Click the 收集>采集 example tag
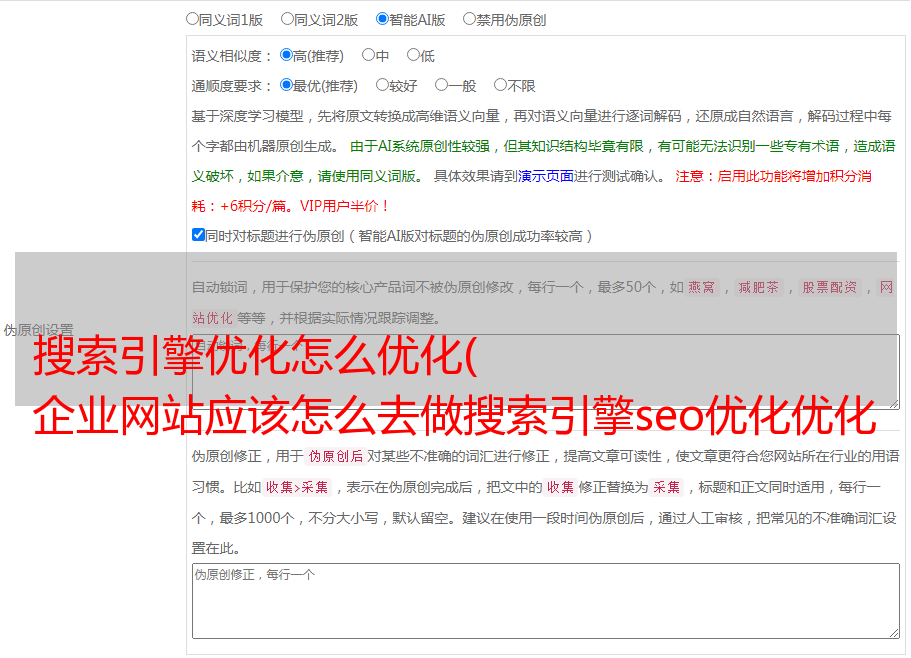 click(x=297, y=487)
